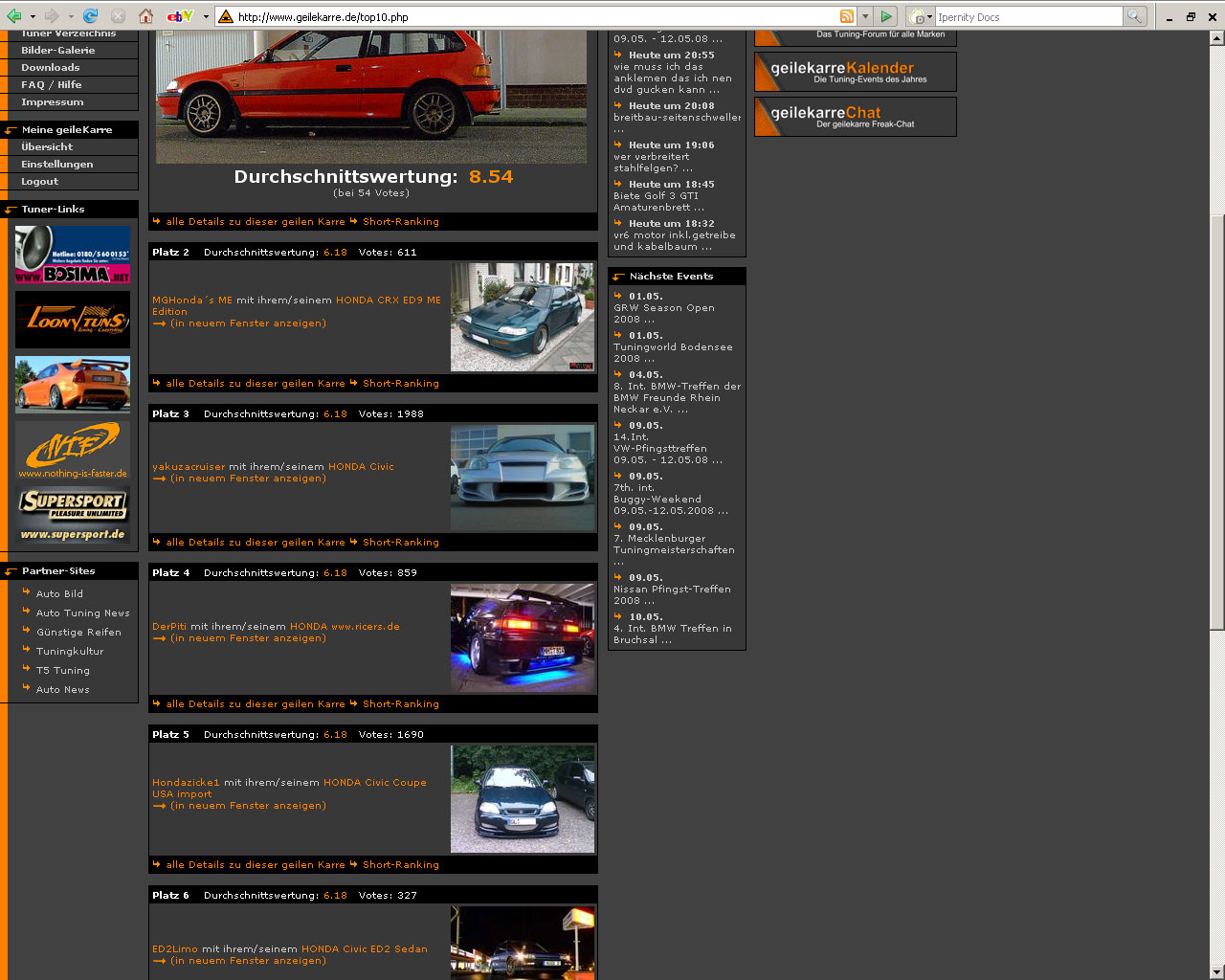Open the Loony Tuns tuner banner
Screen dimensions: 1225x980
point(73,320)
